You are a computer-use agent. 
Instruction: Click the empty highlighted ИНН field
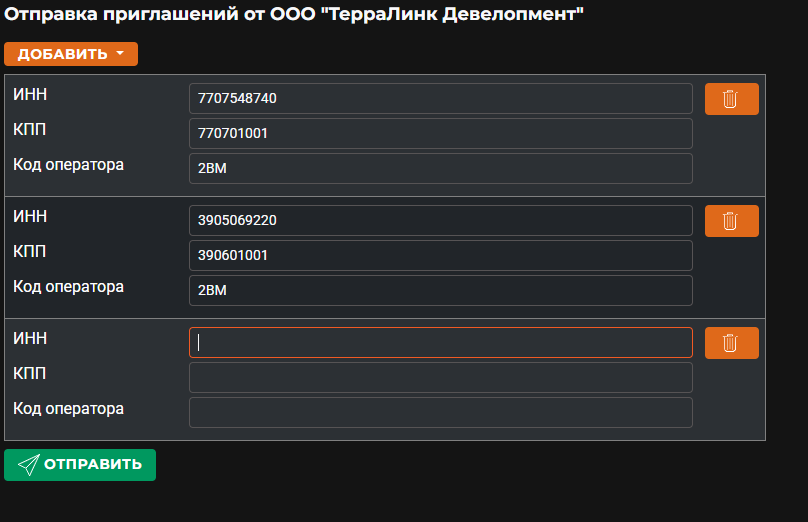[441, 343]
